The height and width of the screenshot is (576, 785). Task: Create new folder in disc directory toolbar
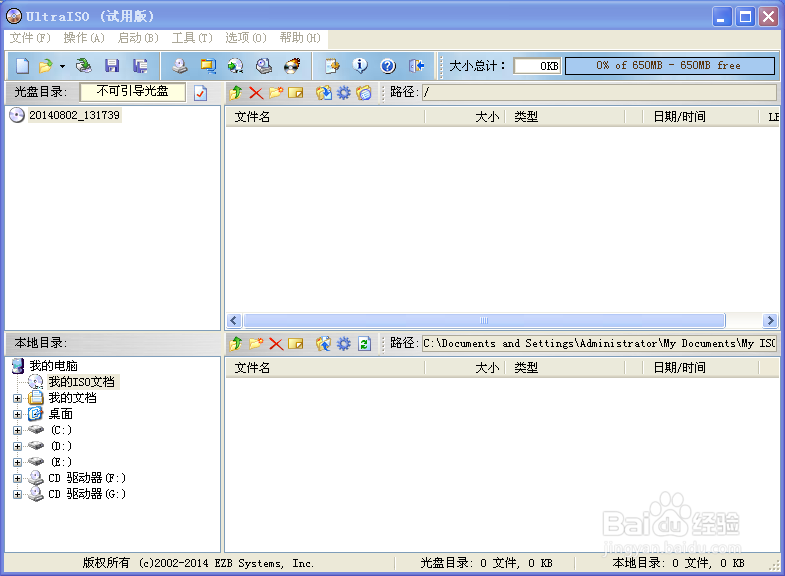pyautogui.click(x=276, y=93)
